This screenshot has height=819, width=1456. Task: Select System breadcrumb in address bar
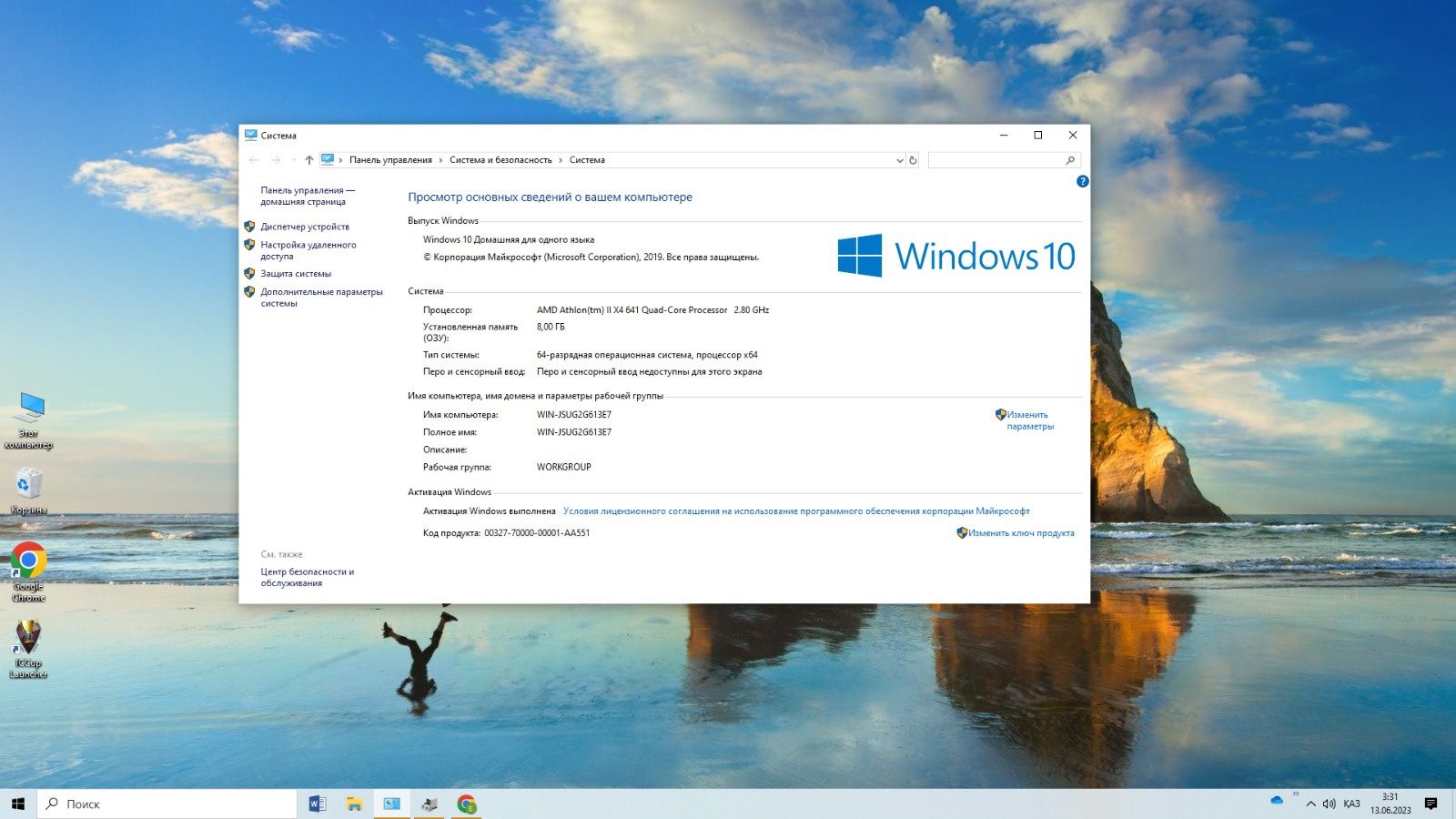587,160
